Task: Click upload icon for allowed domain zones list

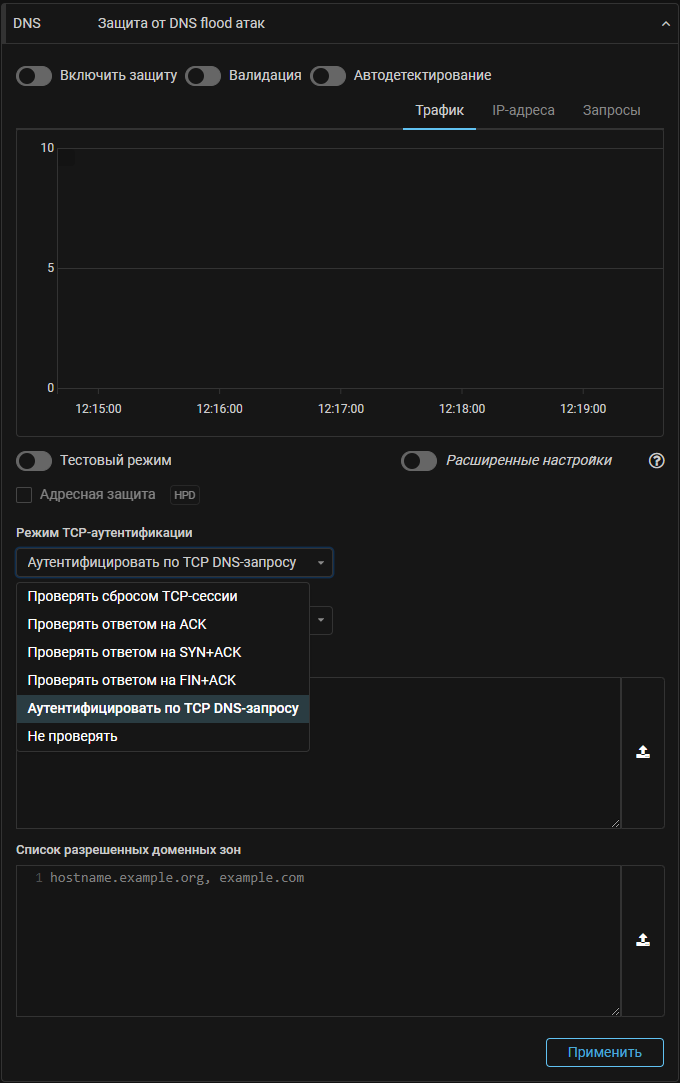Action: point(643,940)
